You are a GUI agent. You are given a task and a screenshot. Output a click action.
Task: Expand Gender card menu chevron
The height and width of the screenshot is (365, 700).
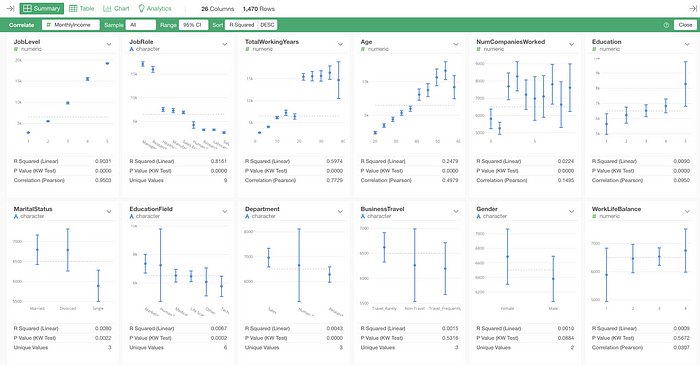[x=571, y=212]
